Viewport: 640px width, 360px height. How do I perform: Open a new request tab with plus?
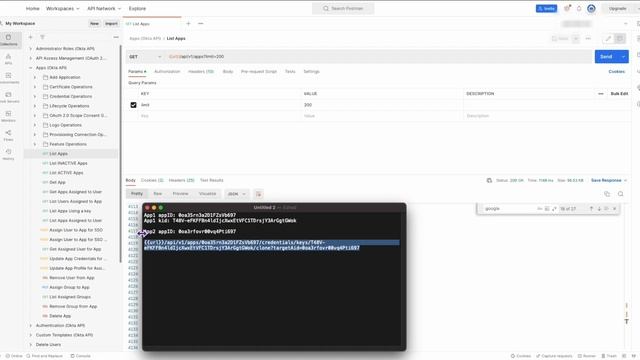[x=188, y=24]
